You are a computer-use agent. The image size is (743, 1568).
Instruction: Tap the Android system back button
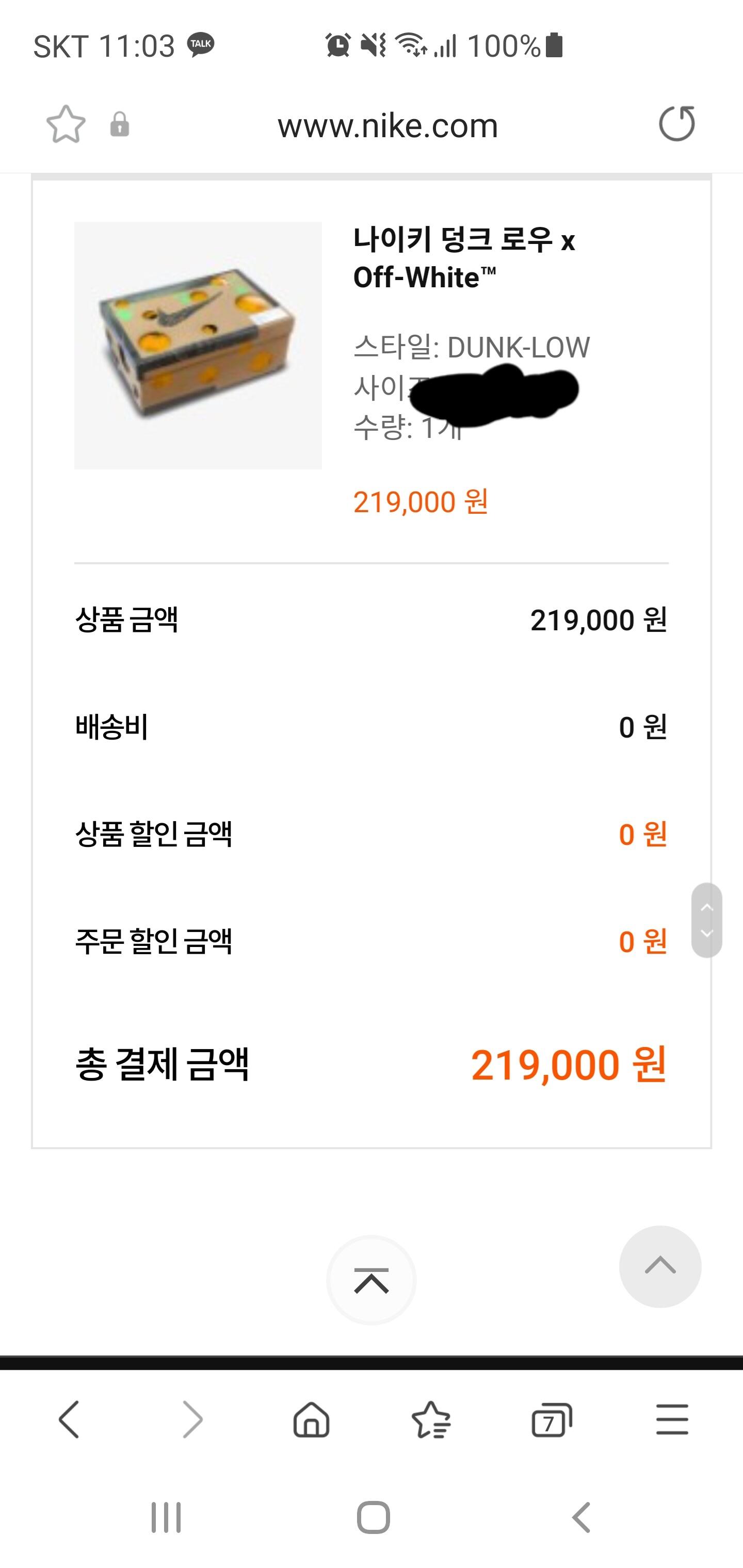pos(581,1517)
